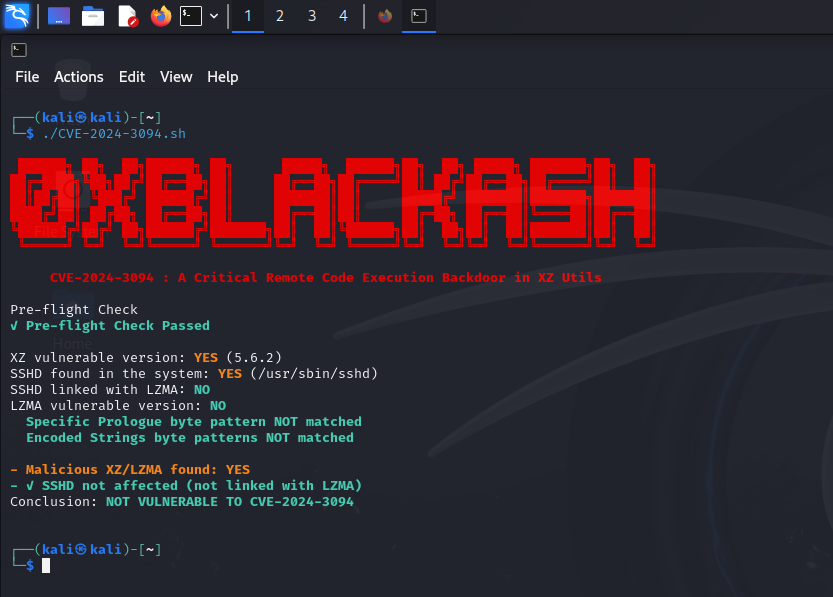Open the terminal emulator launcher icon
Viewport: 833px width, 597px height.
click(x=191, y=16)
